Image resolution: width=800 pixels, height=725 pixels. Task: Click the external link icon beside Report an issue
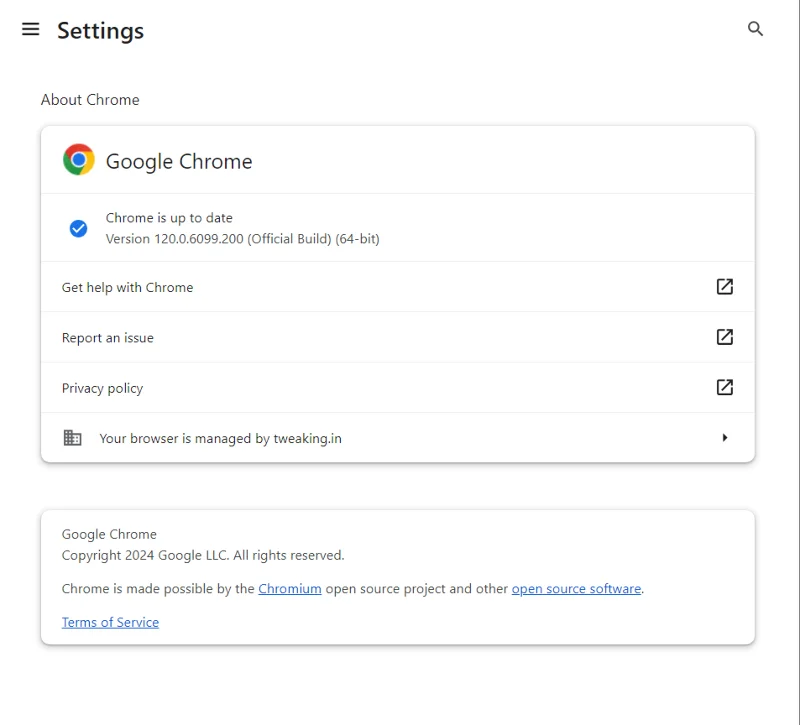coord(724,337)
